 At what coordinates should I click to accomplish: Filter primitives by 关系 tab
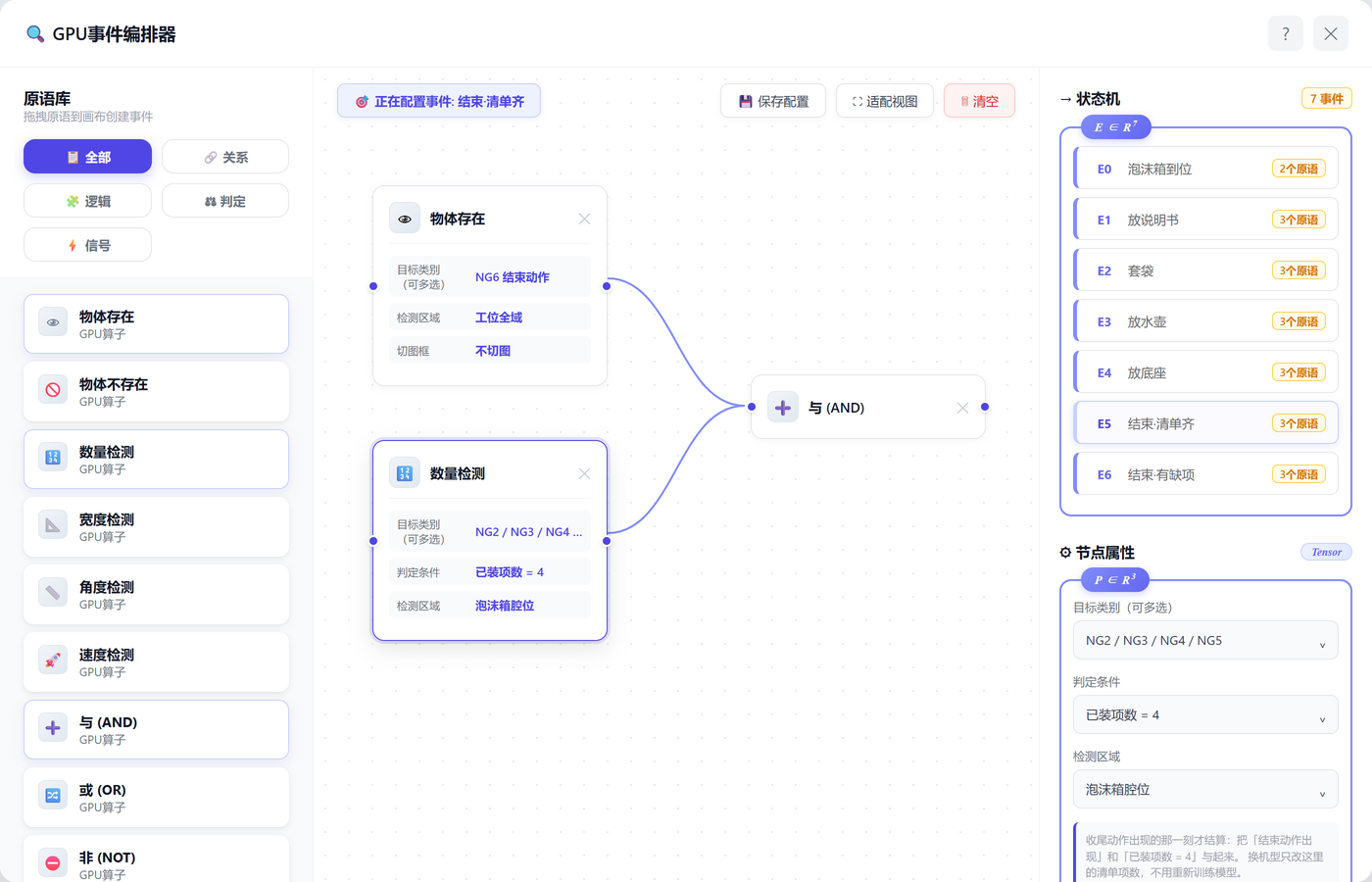(x=225, y=157)
